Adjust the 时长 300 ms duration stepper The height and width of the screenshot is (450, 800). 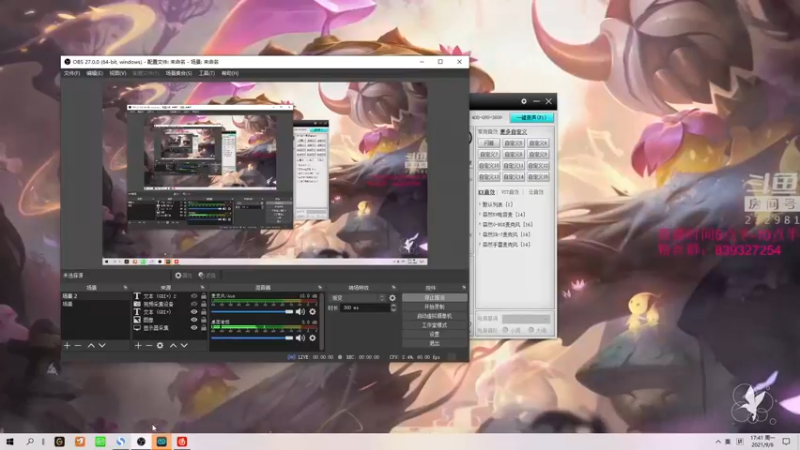tap(393, 308)
